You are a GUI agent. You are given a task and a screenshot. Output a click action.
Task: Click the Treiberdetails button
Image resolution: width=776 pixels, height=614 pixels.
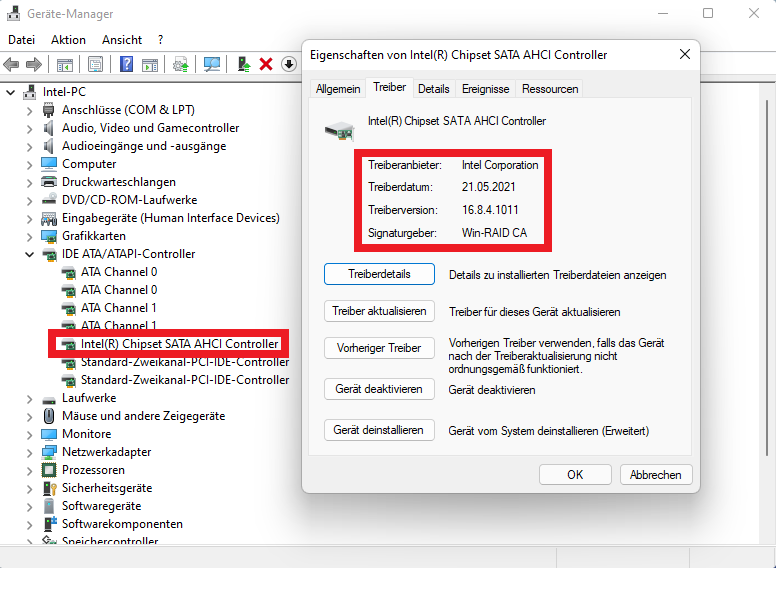(x=379, y=274)
